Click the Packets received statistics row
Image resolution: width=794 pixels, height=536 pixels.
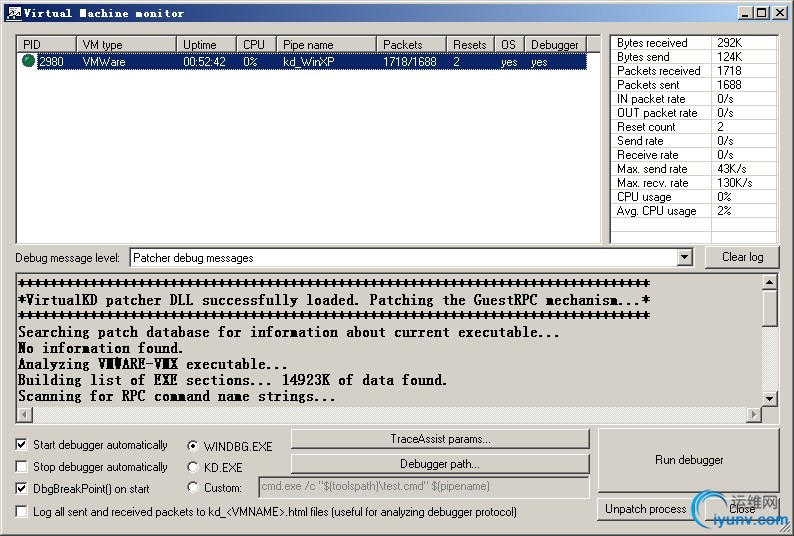coord(694,71)
